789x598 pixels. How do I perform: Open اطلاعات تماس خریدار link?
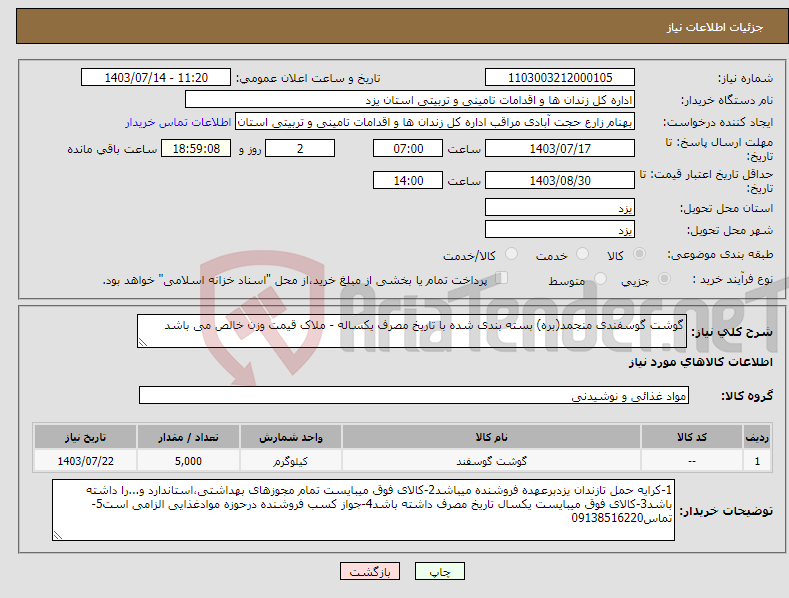coord(178,122)
